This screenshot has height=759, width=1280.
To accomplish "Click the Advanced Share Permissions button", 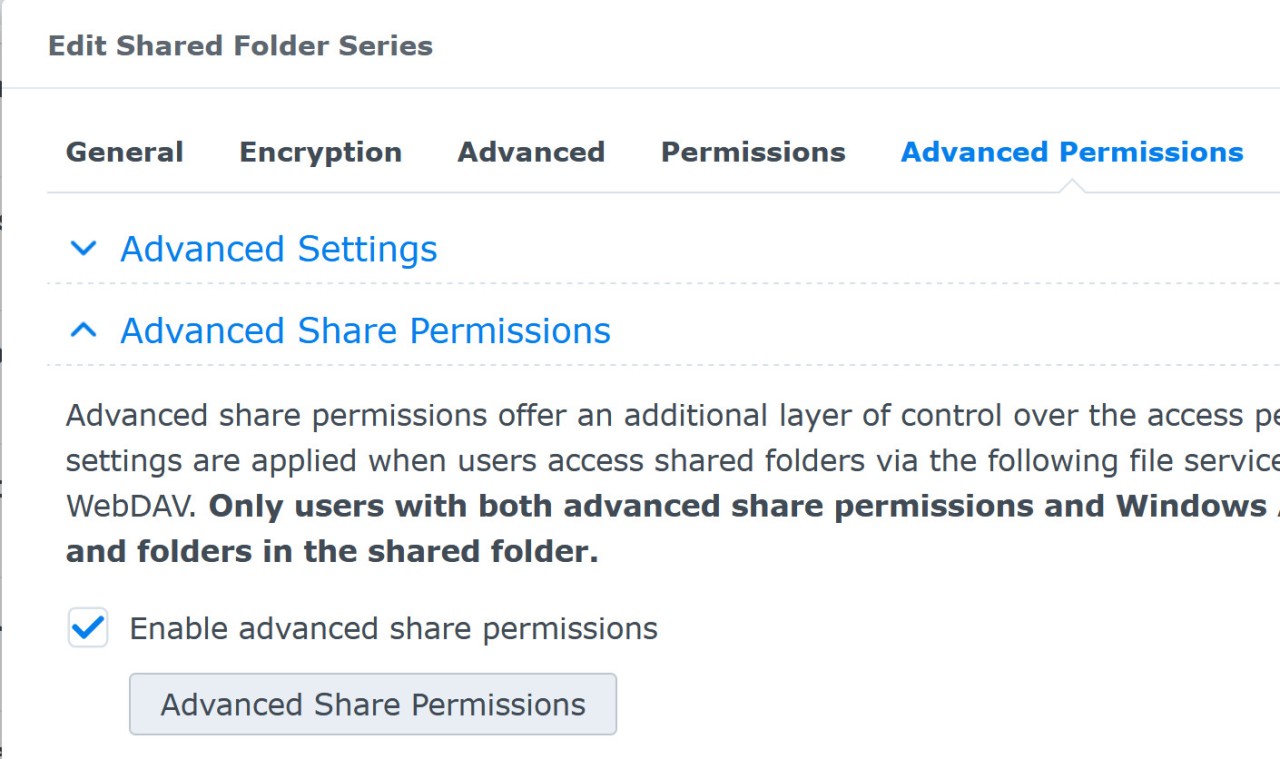I will 373,704.
